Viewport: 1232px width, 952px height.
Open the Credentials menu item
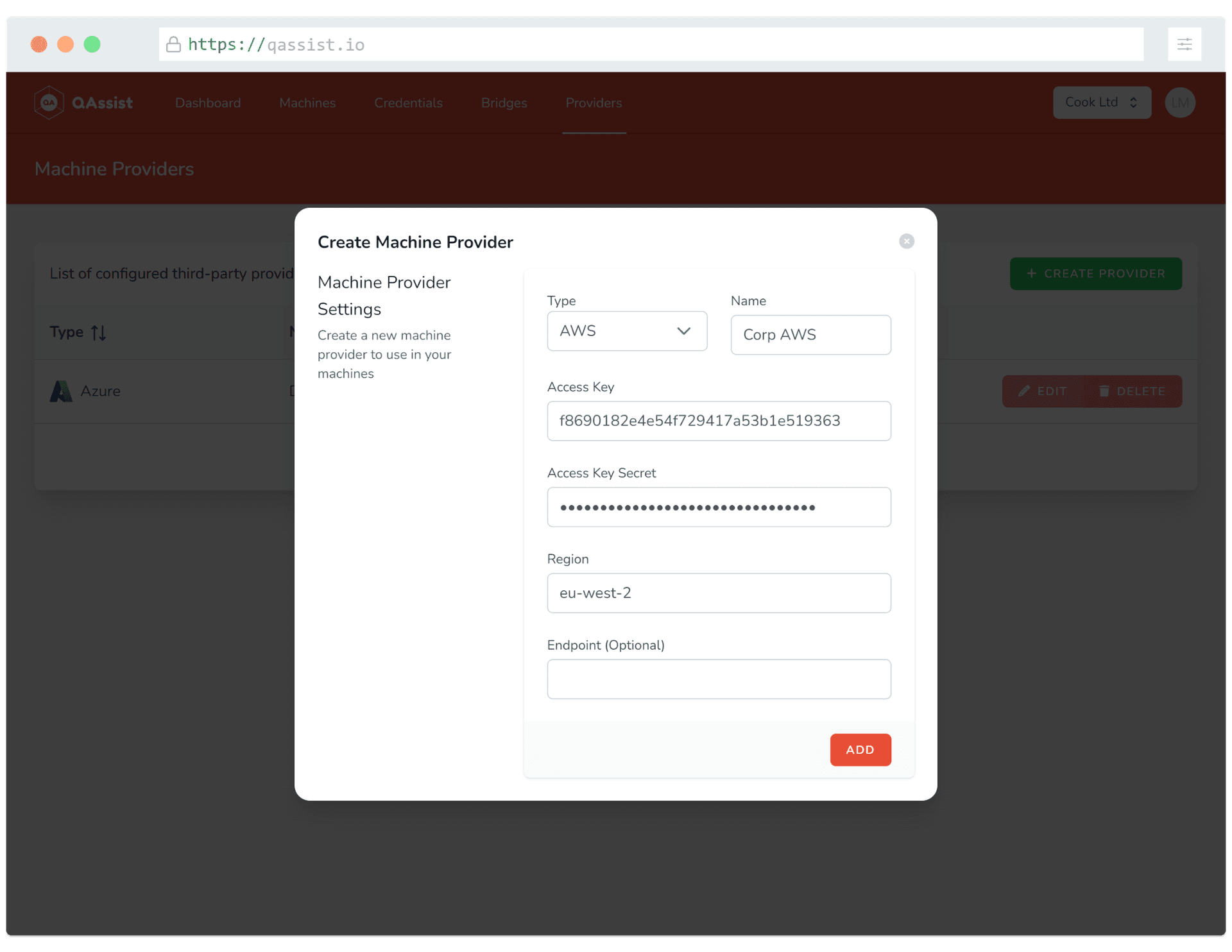[x=408, y=103]
